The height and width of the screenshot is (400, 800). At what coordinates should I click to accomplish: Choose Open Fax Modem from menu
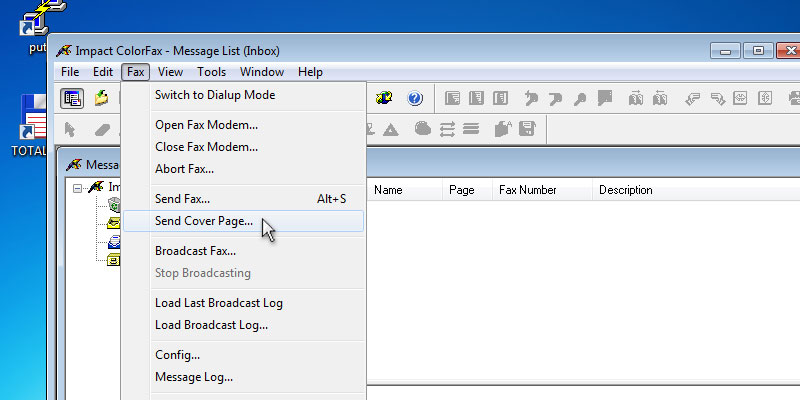click(x=206, y=125)
